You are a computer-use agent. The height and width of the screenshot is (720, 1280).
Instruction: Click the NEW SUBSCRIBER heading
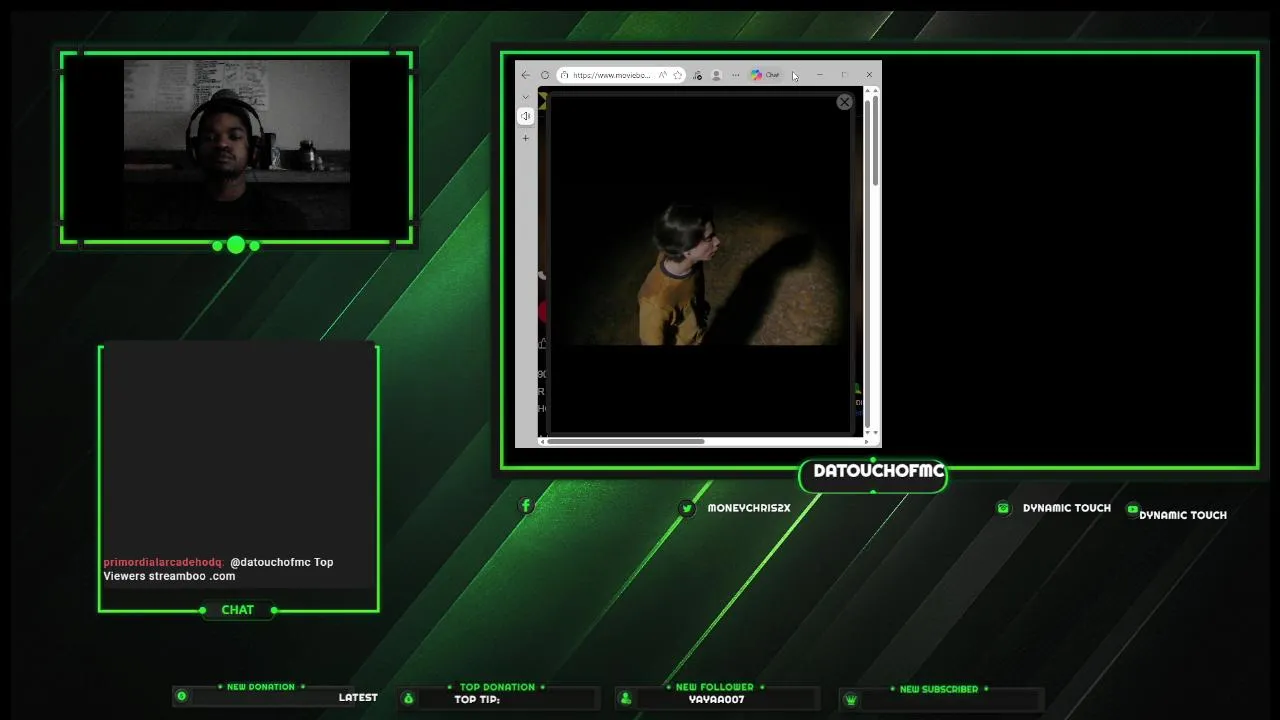939,689
